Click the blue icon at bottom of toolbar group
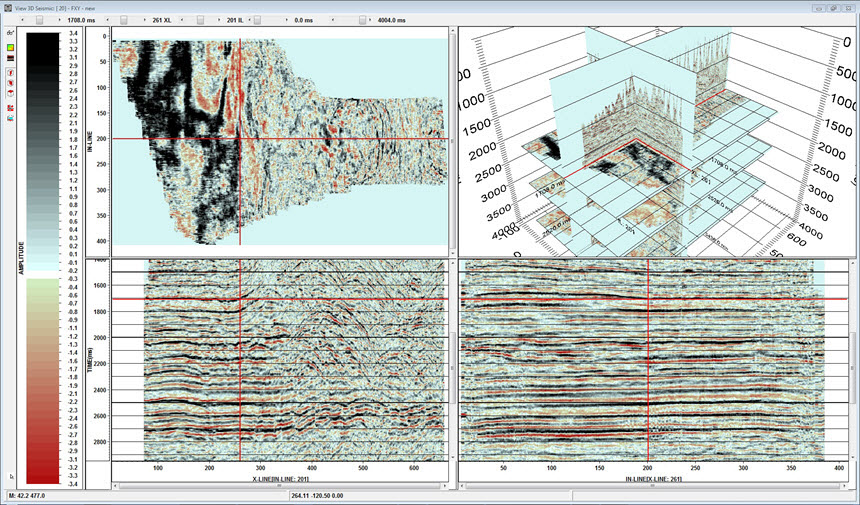Viewport: 860px width, 505px height. (x=10, y=118)
